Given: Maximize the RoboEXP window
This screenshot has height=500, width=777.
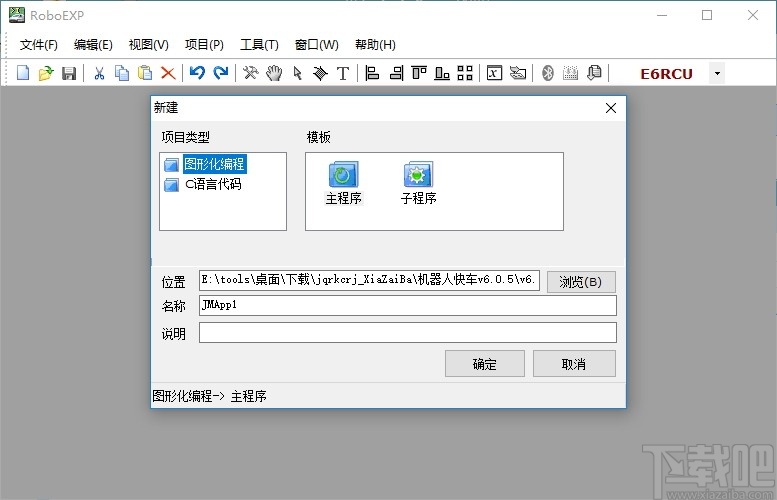Looking at the screenshot, I should click(707, 15).
